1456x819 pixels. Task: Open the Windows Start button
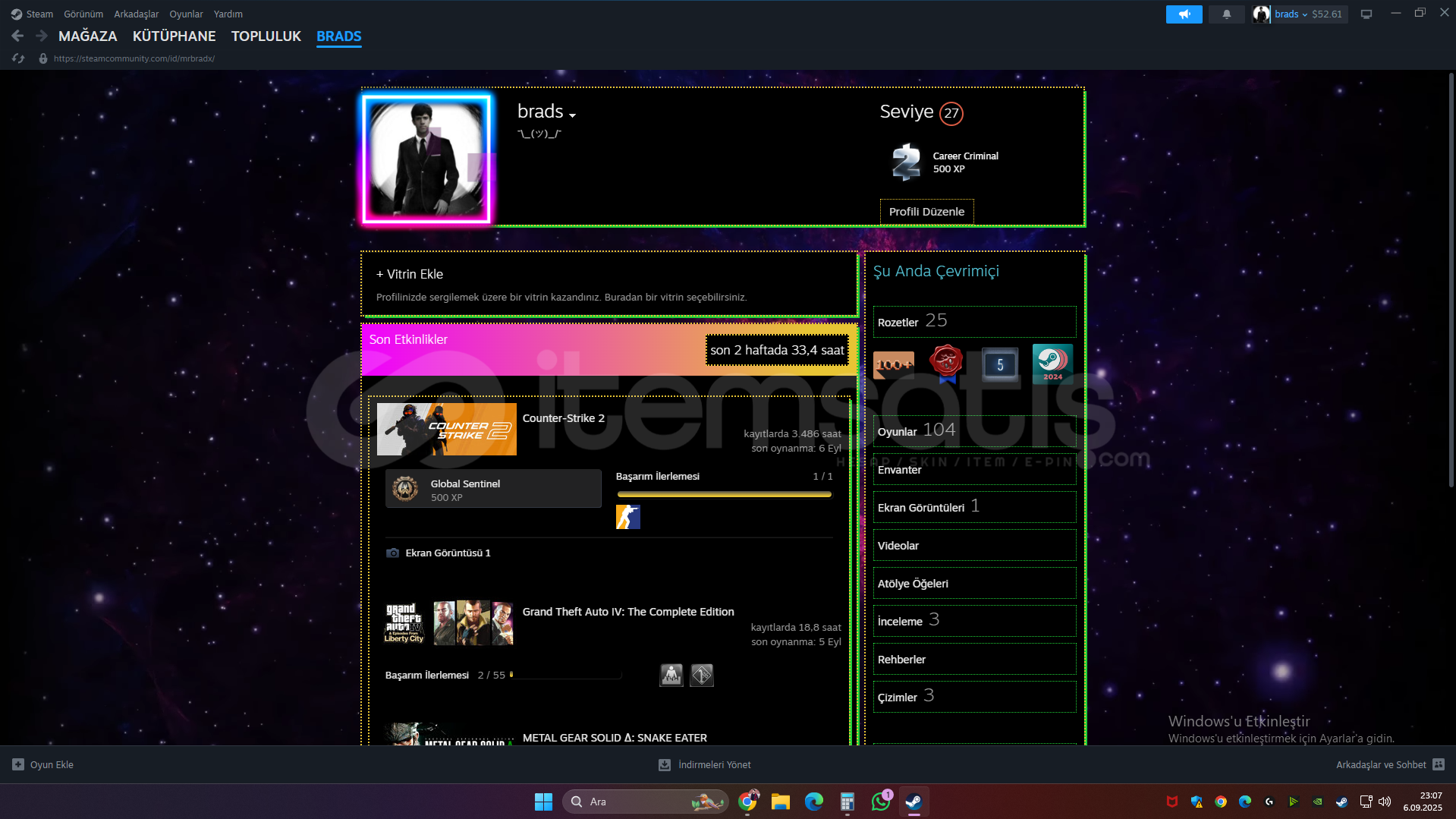pyautogui.click(x=543, y=802)
